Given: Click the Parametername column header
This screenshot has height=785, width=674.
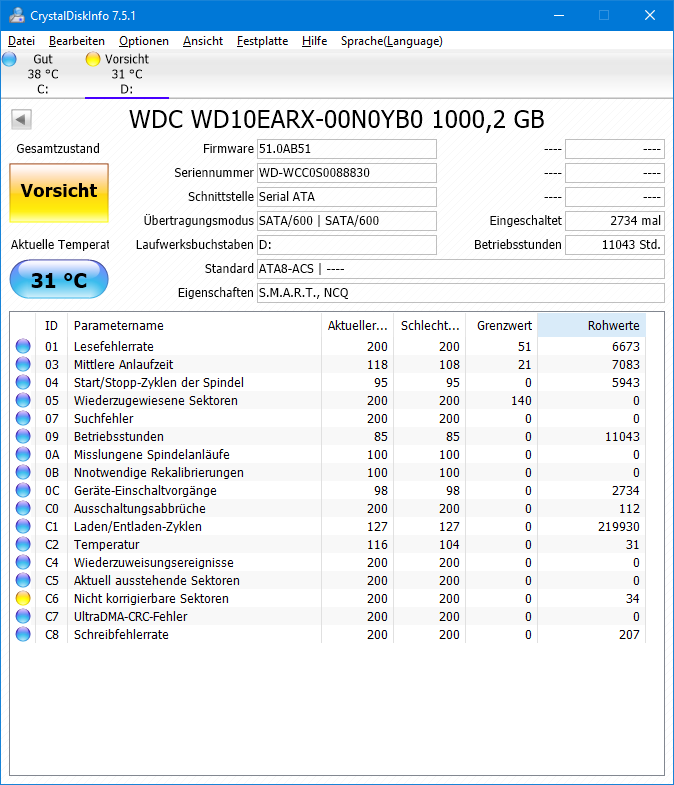Looking at the screenshot, I should pos(194,326).
